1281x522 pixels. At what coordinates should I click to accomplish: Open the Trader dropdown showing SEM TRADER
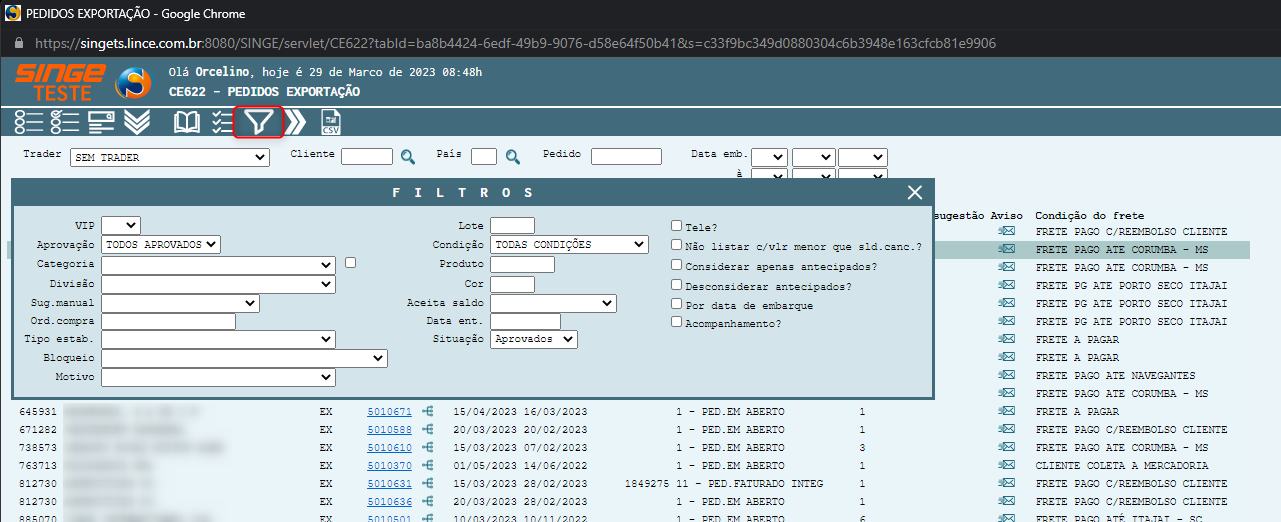[x=170, y=157]
